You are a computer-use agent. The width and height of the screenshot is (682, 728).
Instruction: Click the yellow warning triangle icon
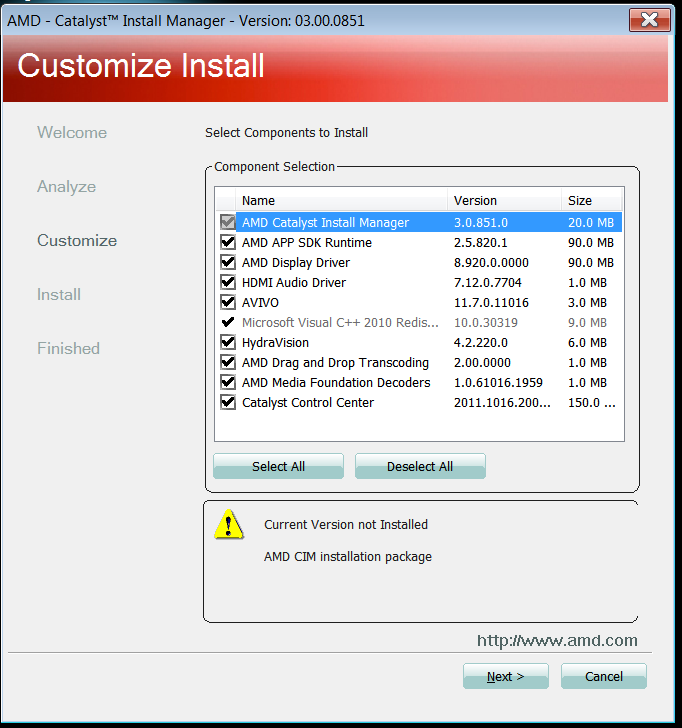pyautogui.click(x=228, y=524)
